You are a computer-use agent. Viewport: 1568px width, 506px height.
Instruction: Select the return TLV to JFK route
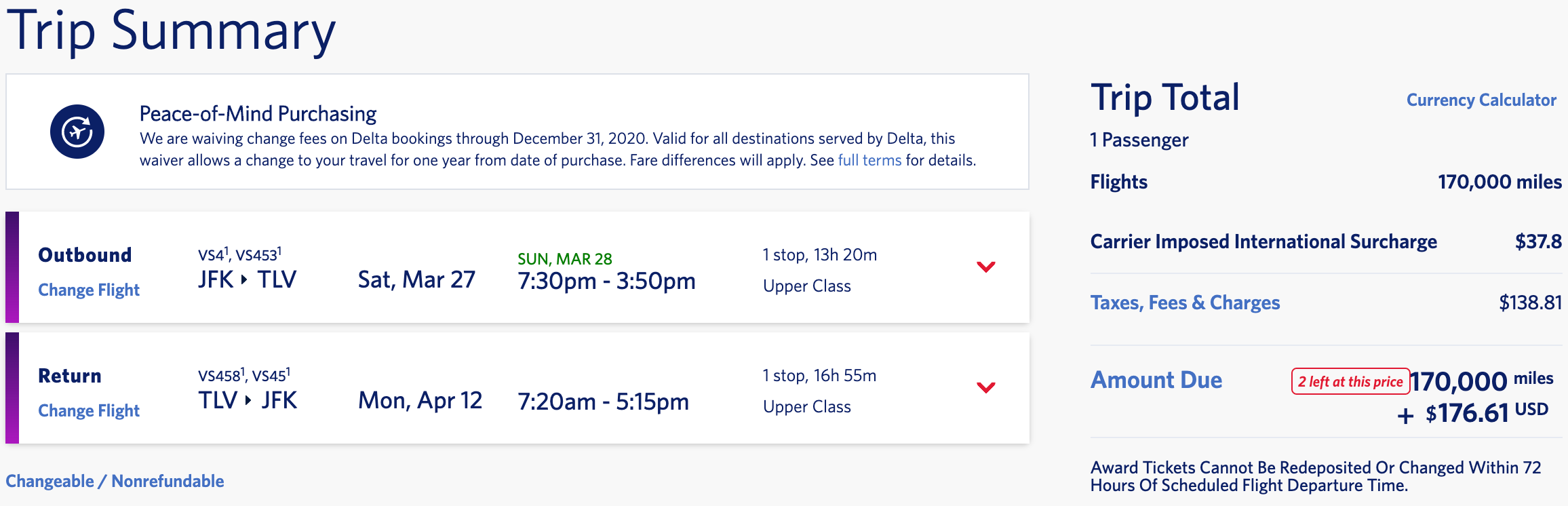(247, 401)
